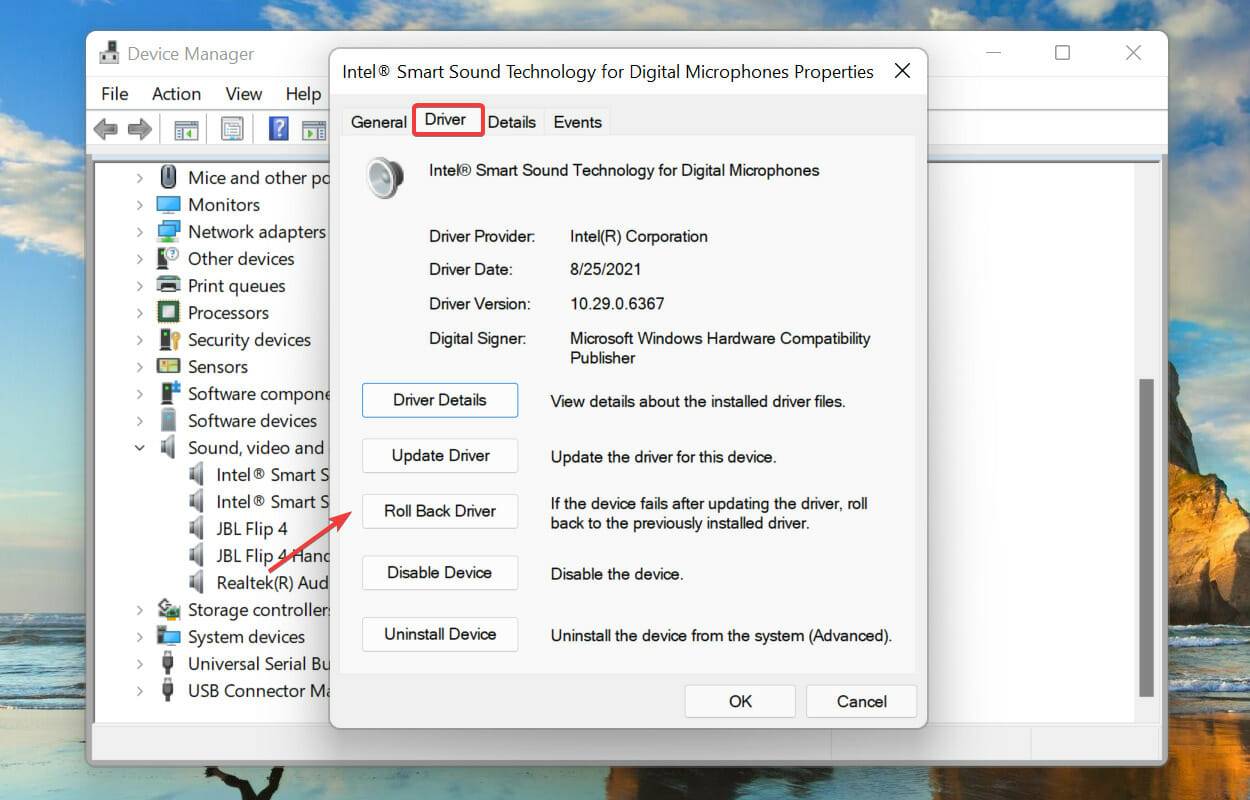Image resolution: width=1250 pixels, height=800 pixels.
Task: Click the forward arrow toolbar icon
Action: click(140, 129)
